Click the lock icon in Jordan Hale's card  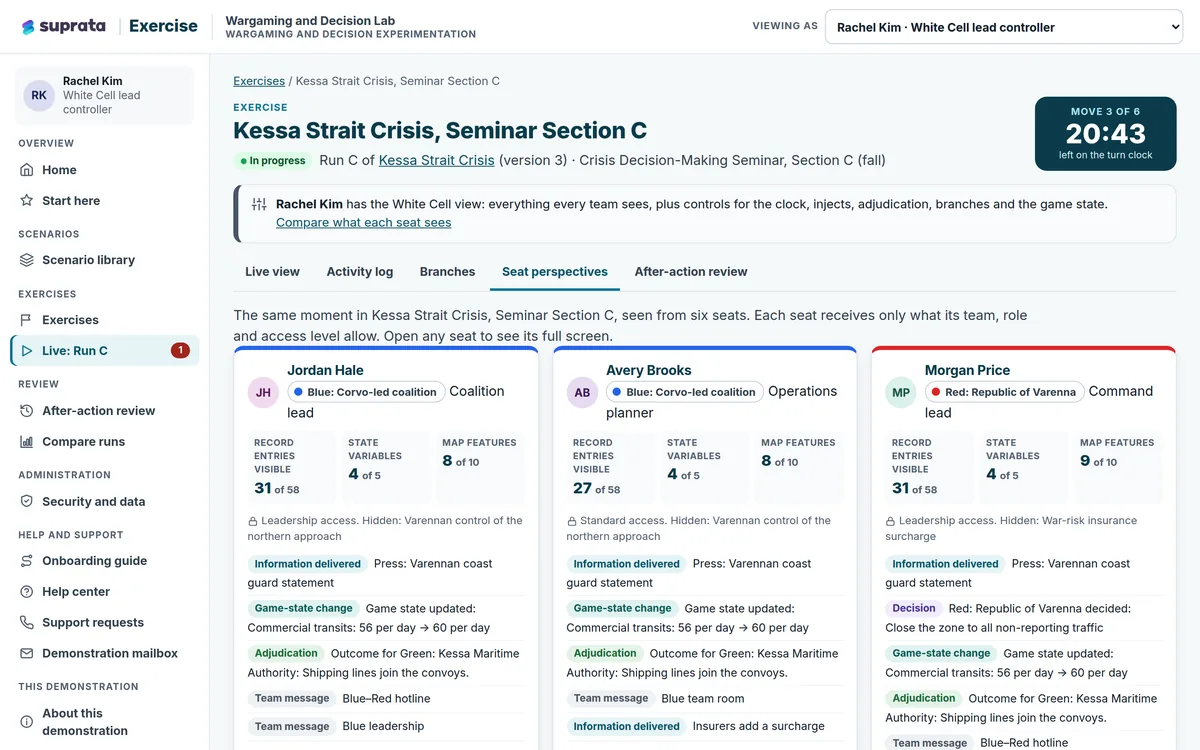[253, 521]
